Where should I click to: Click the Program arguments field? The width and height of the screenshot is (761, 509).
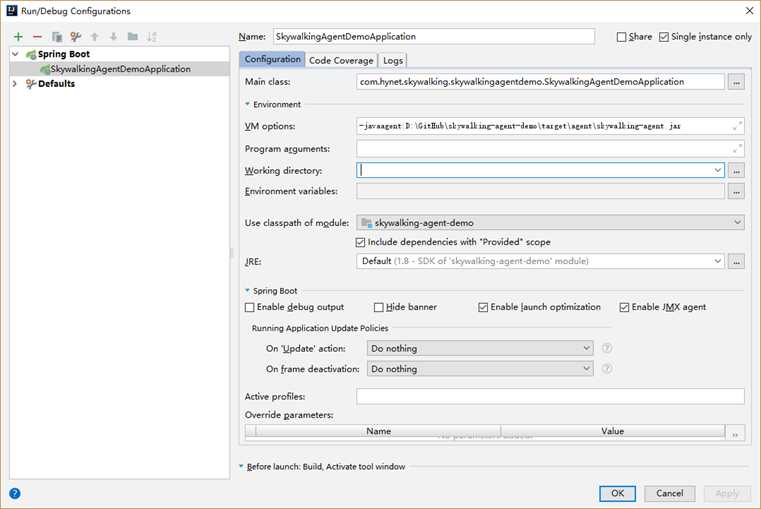550,148
